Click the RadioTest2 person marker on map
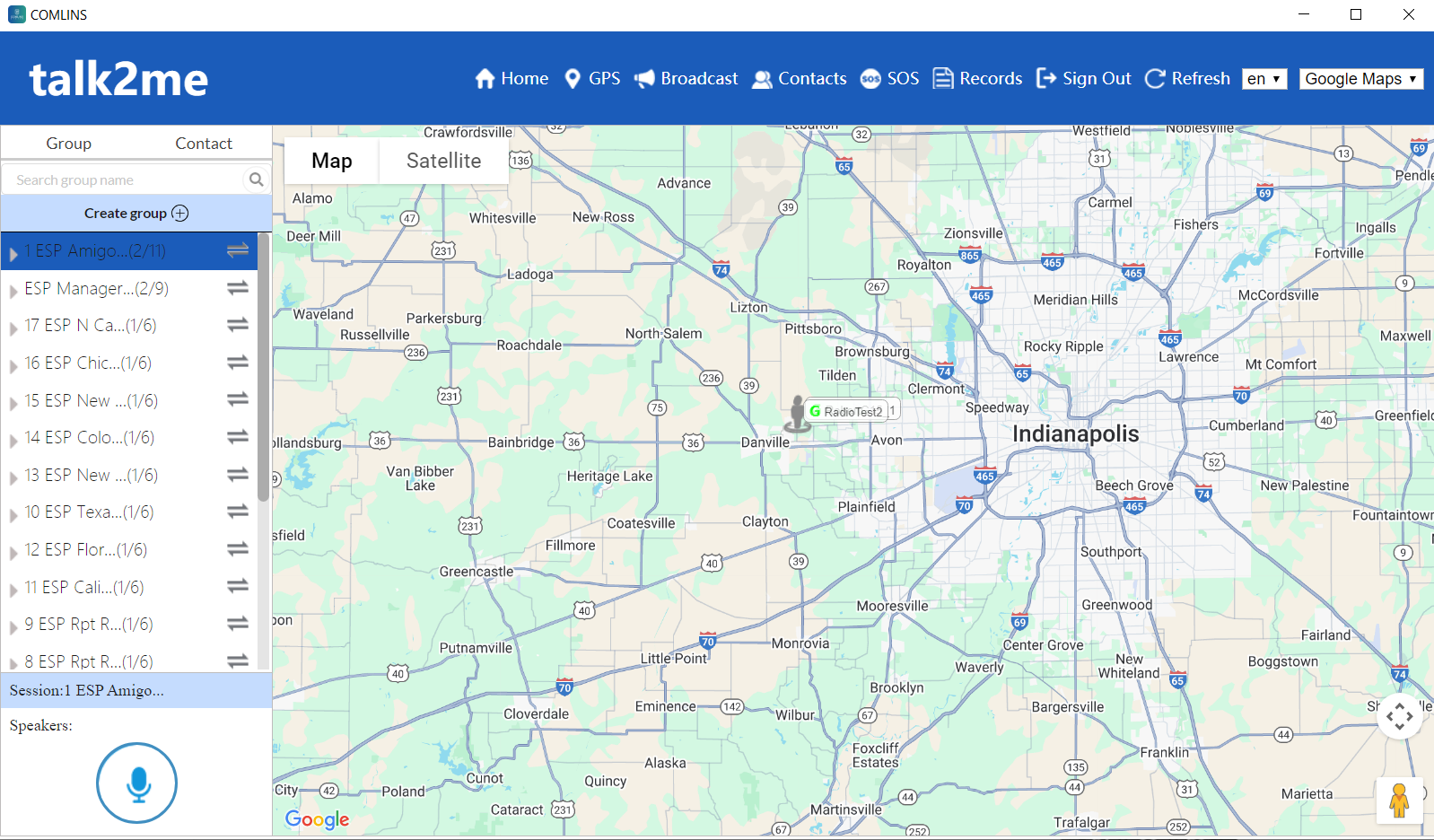Viewport: 1434px width, 840px height. click(x=797, y=414)
